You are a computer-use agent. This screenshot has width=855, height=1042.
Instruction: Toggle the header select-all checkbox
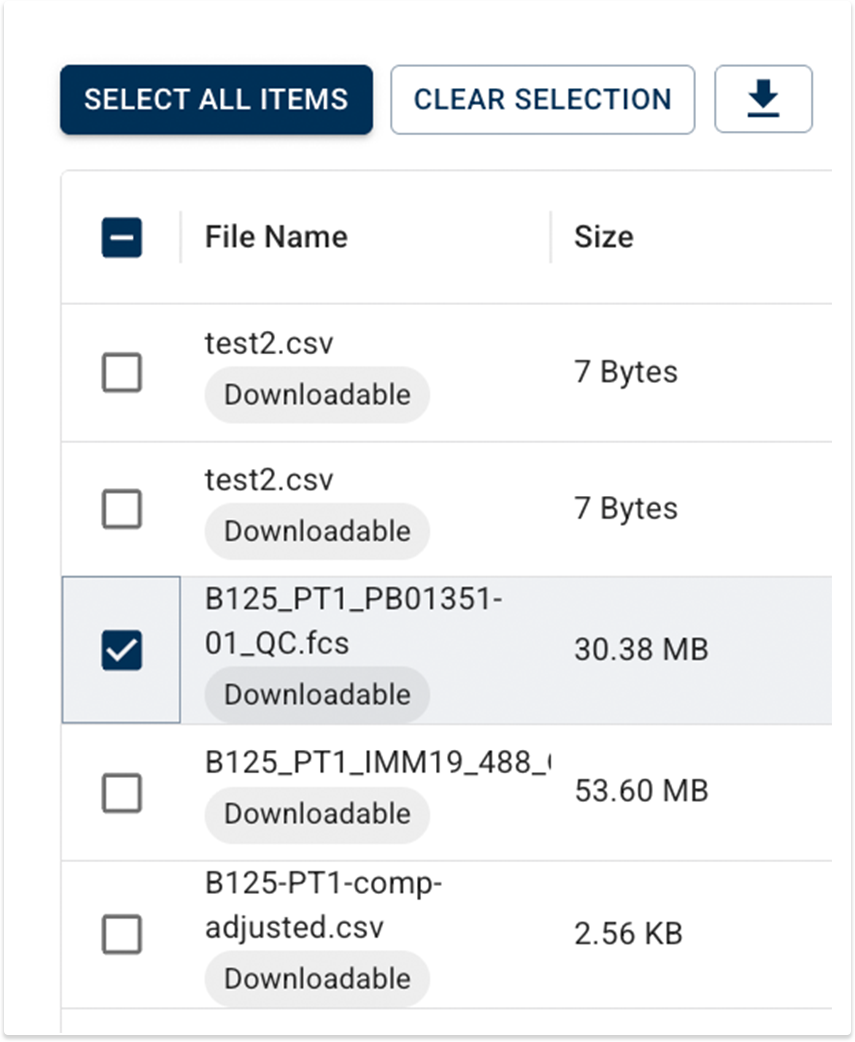pyautogui.click(x=122, y=238)
